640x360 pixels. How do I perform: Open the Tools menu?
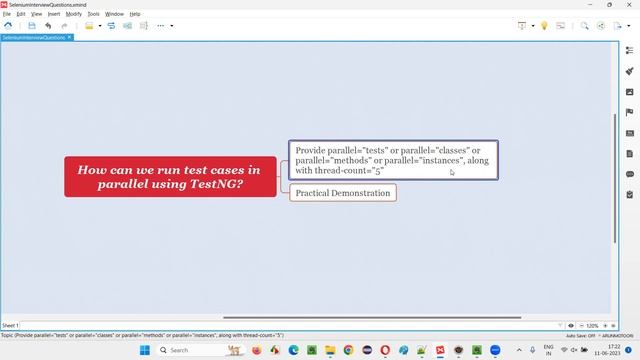click(93, 14)
